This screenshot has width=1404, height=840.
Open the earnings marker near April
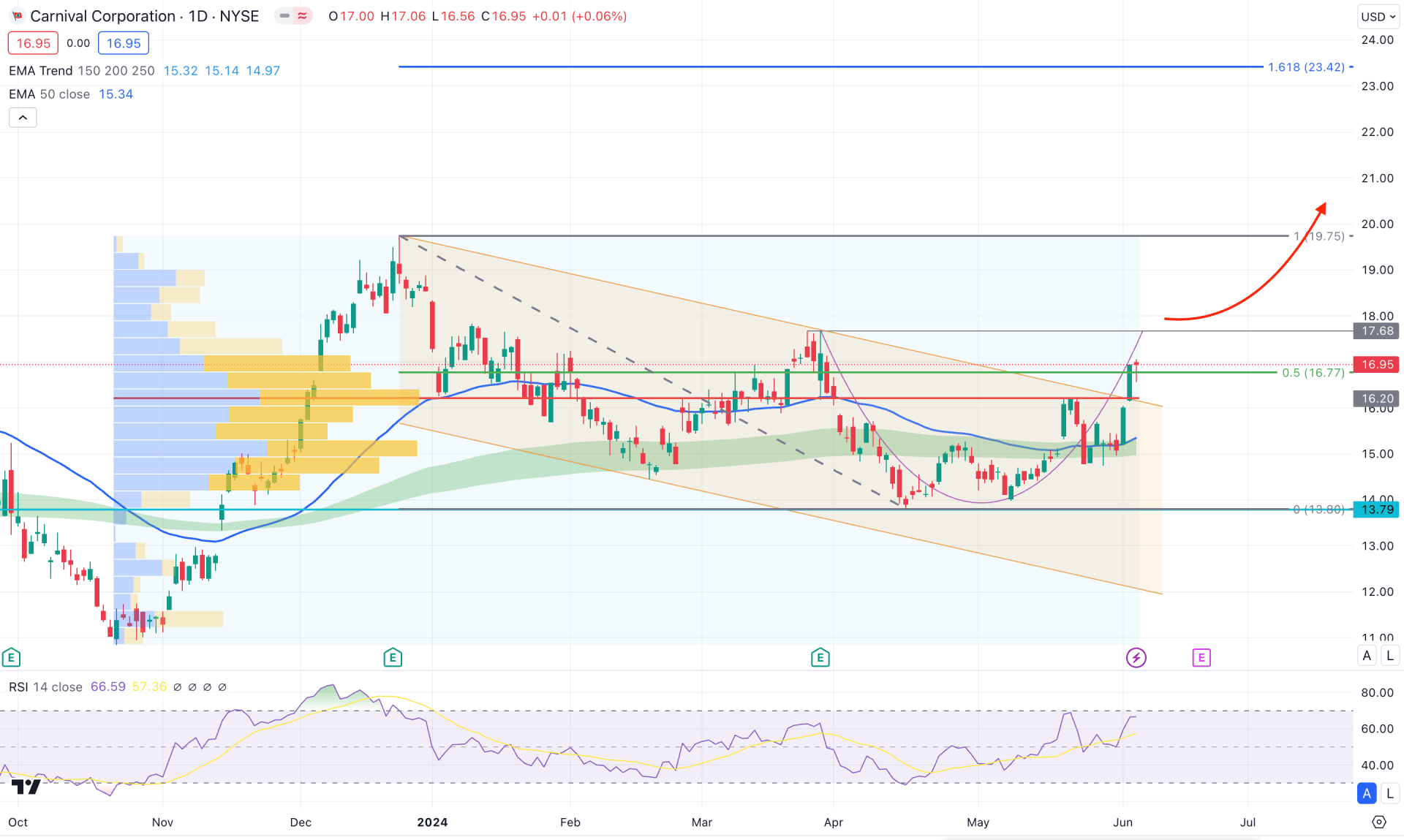click(820, 657)
